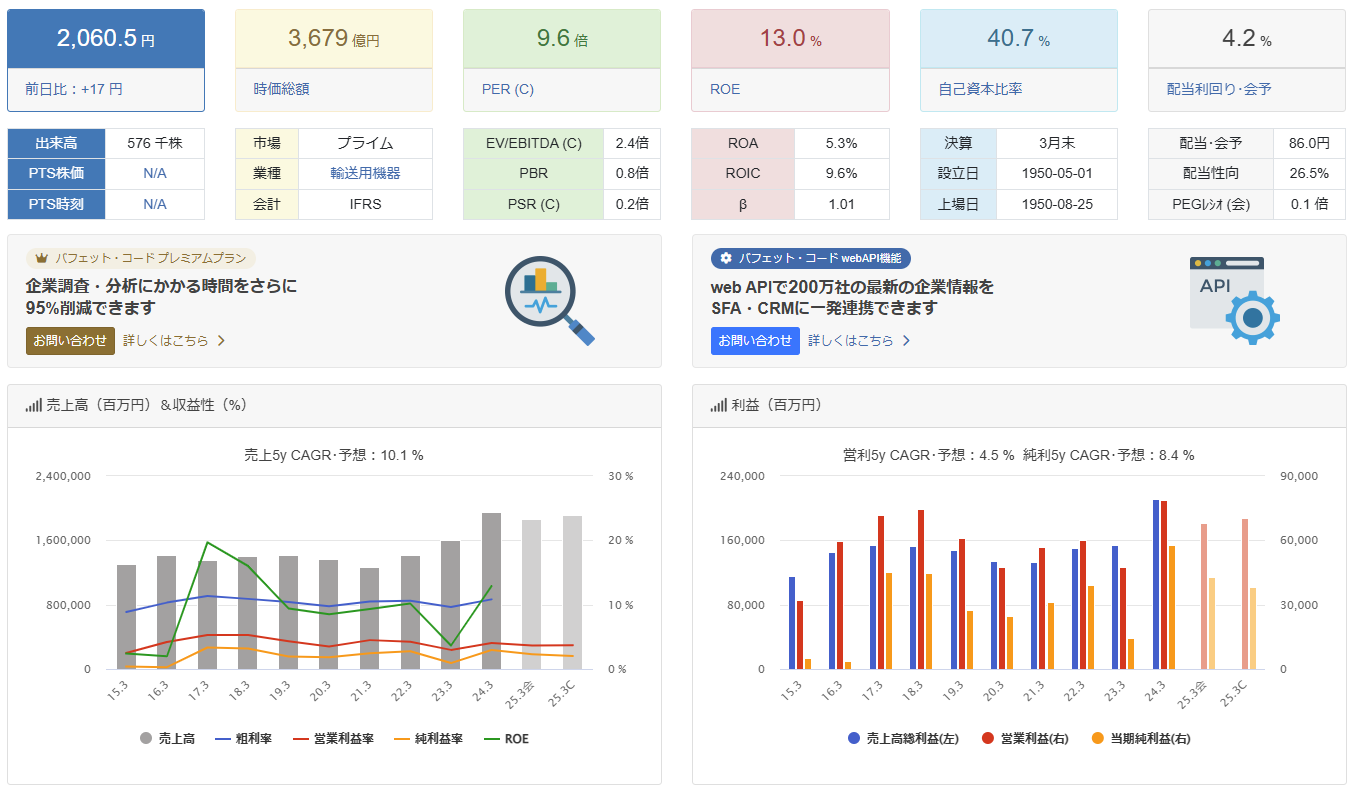This screenshot has width=1351, height=788.
Task: Click the 前日比：+17 円 text
Action: pyautogui.click(x=74, y=89)
